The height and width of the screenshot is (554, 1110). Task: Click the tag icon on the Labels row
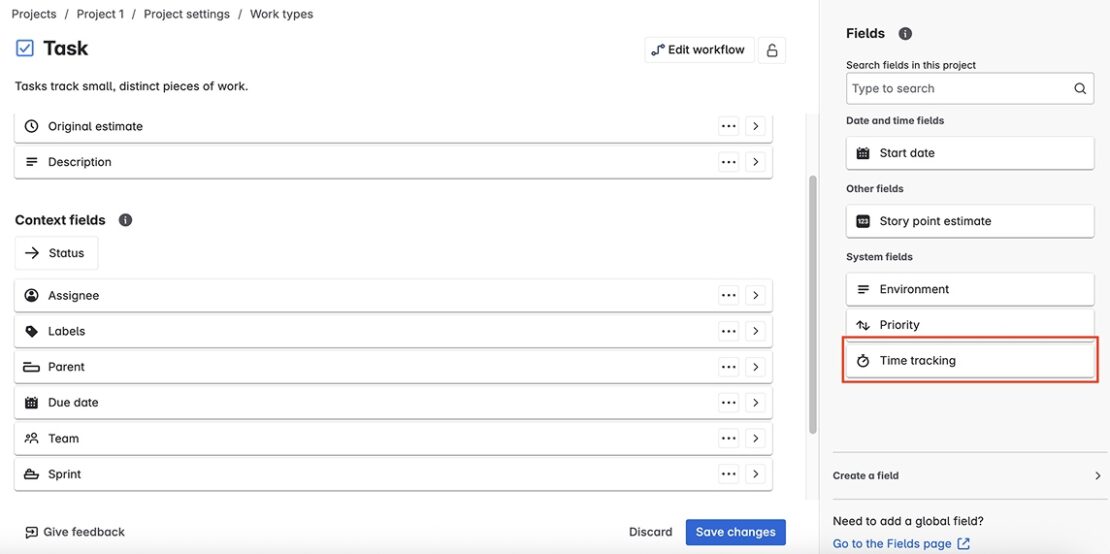coord(31,331)
